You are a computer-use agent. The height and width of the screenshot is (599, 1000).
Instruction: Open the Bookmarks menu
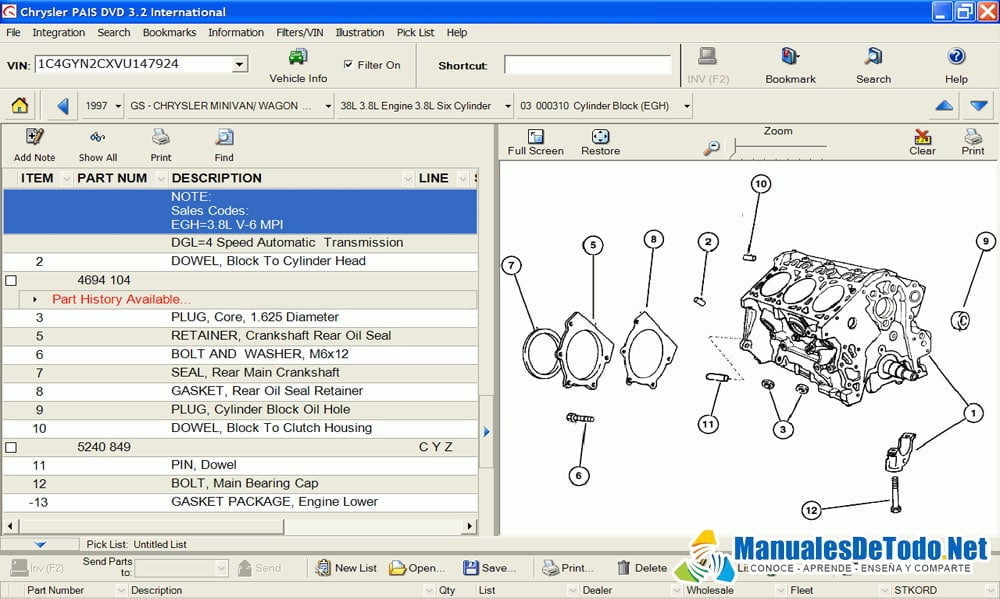coord(169,33)
